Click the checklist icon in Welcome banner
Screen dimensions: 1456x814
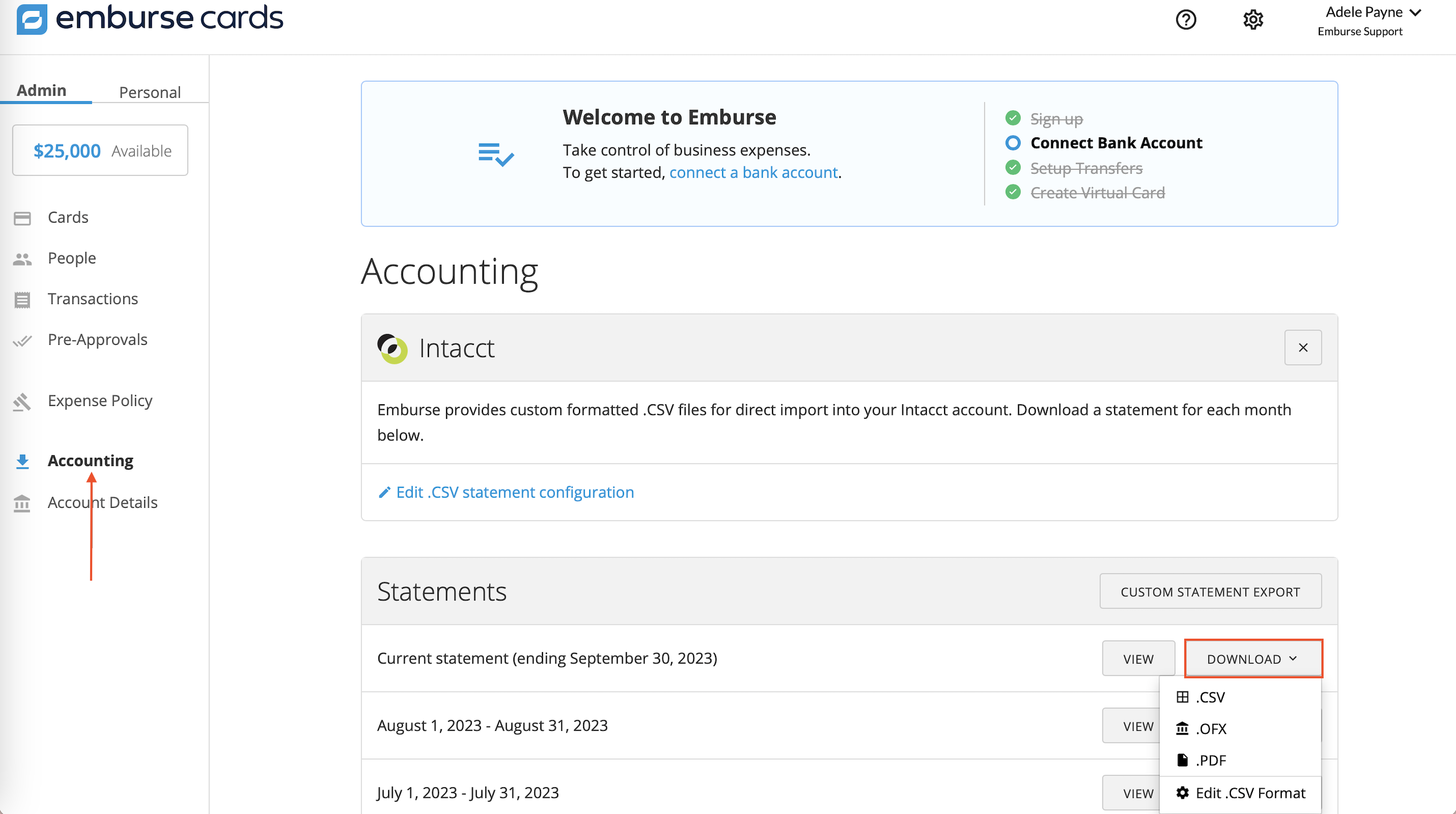pyautogui.click(x=496, y=154)
